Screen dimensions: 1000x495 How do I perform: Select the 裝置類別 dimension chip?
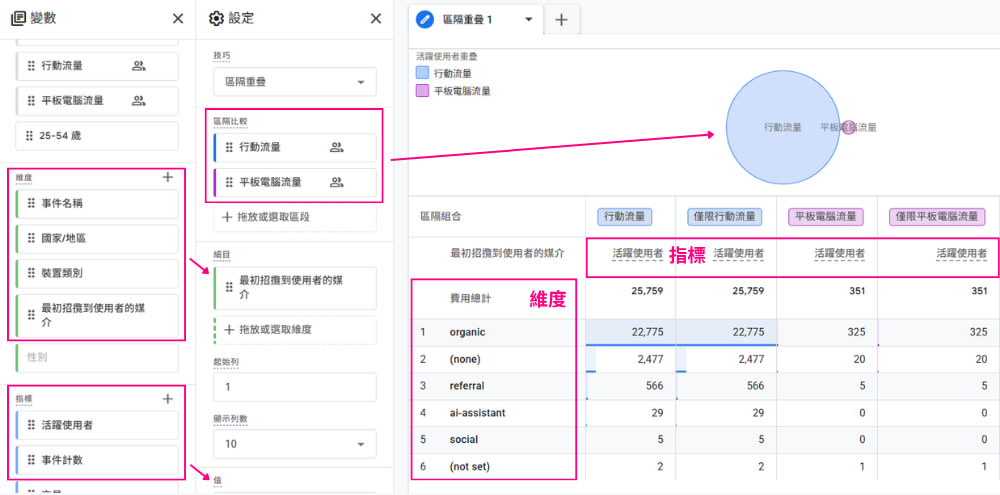pyautogui.click(x=97, y=273)
